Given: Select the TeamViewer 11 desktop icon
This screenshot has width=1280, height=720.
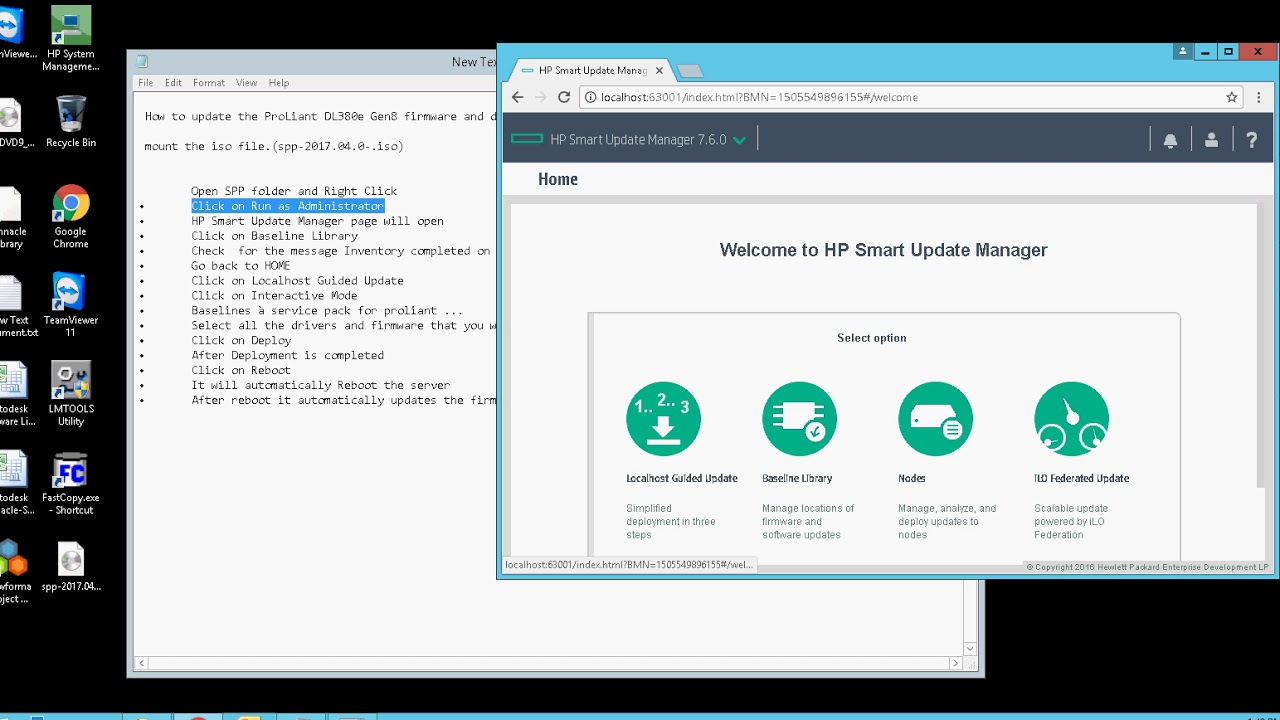Looking at the screenshot, I should tap(70, 305).
